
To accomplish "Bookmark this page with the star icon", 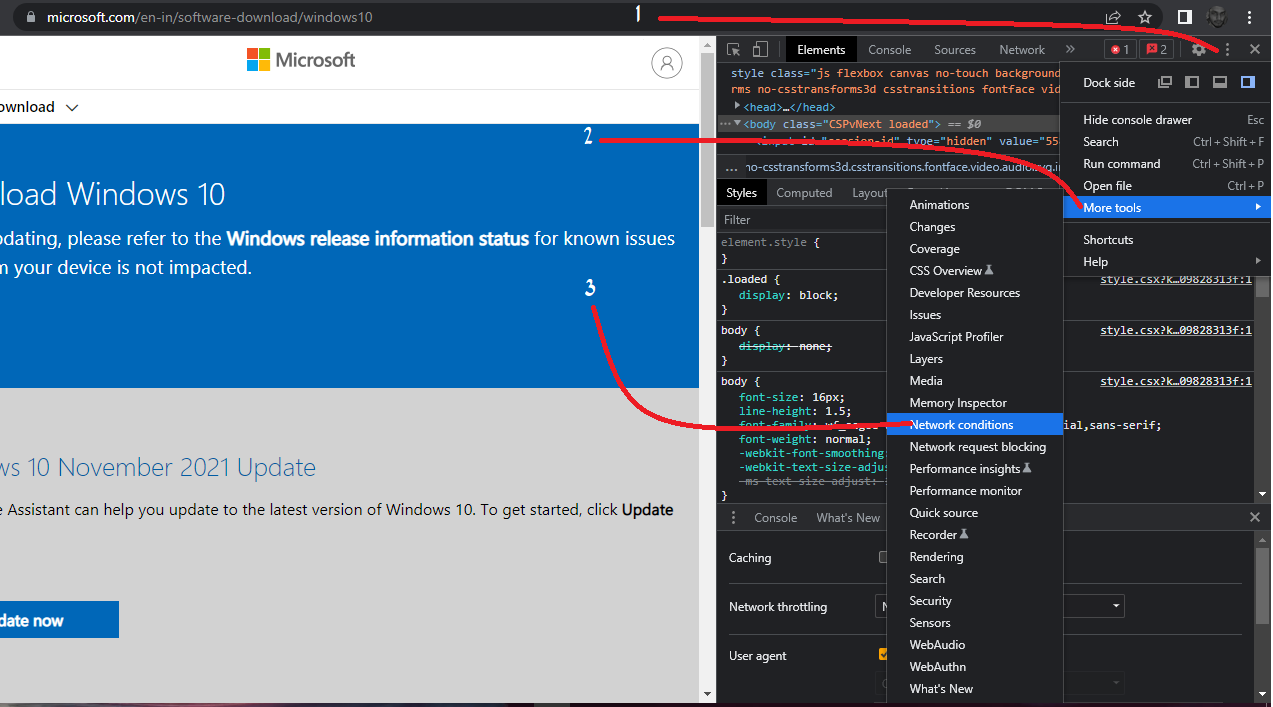I will coord(1145,17).
